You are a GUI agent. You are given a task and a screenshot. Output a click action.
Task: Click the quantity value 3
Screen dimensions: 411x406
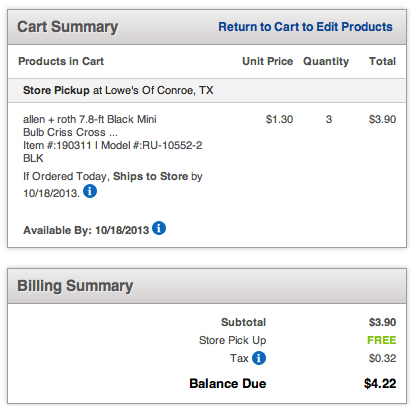pos(329,119)
